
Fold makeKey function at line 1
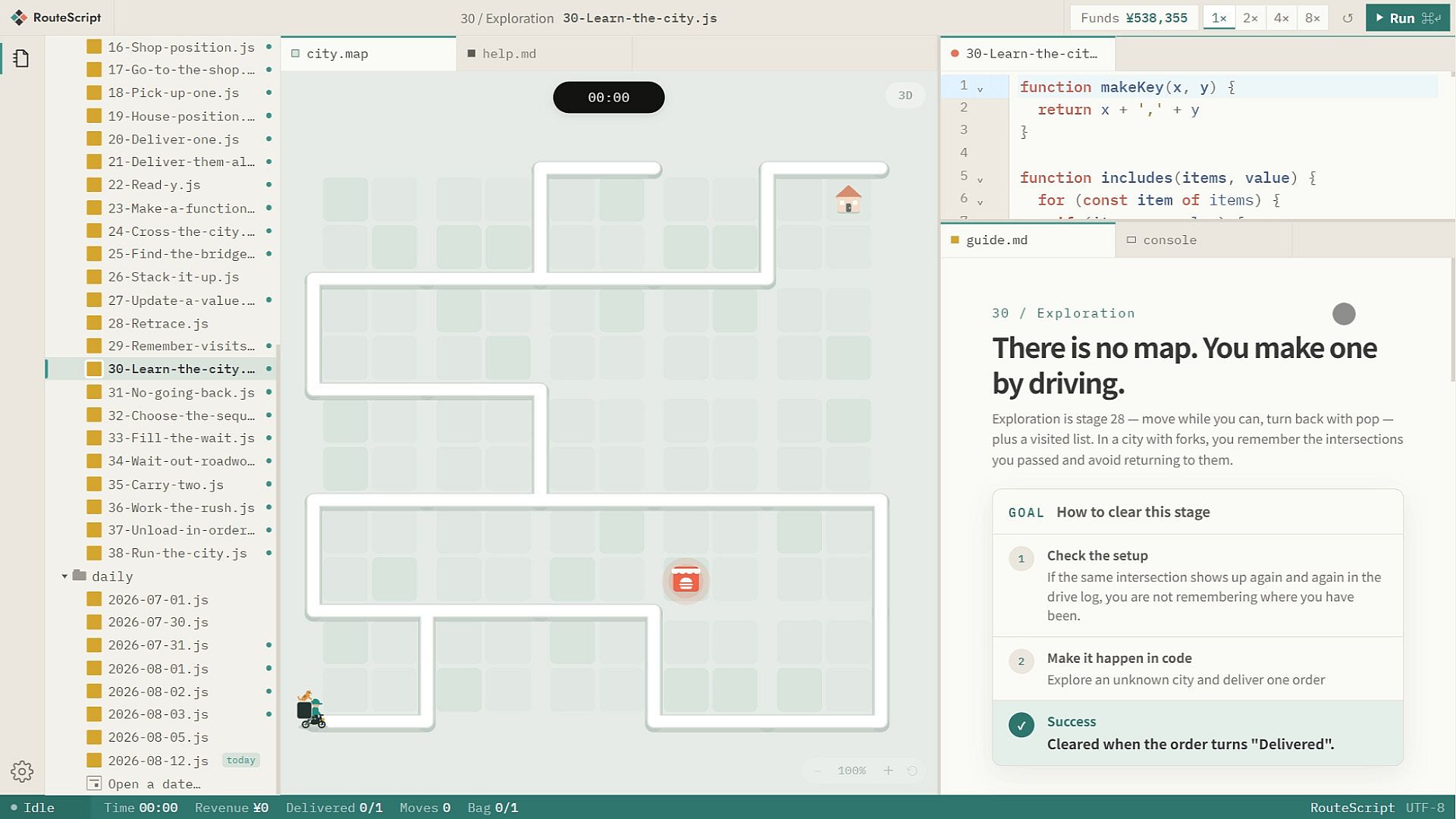pyautogui.click(x=980, y=89)
